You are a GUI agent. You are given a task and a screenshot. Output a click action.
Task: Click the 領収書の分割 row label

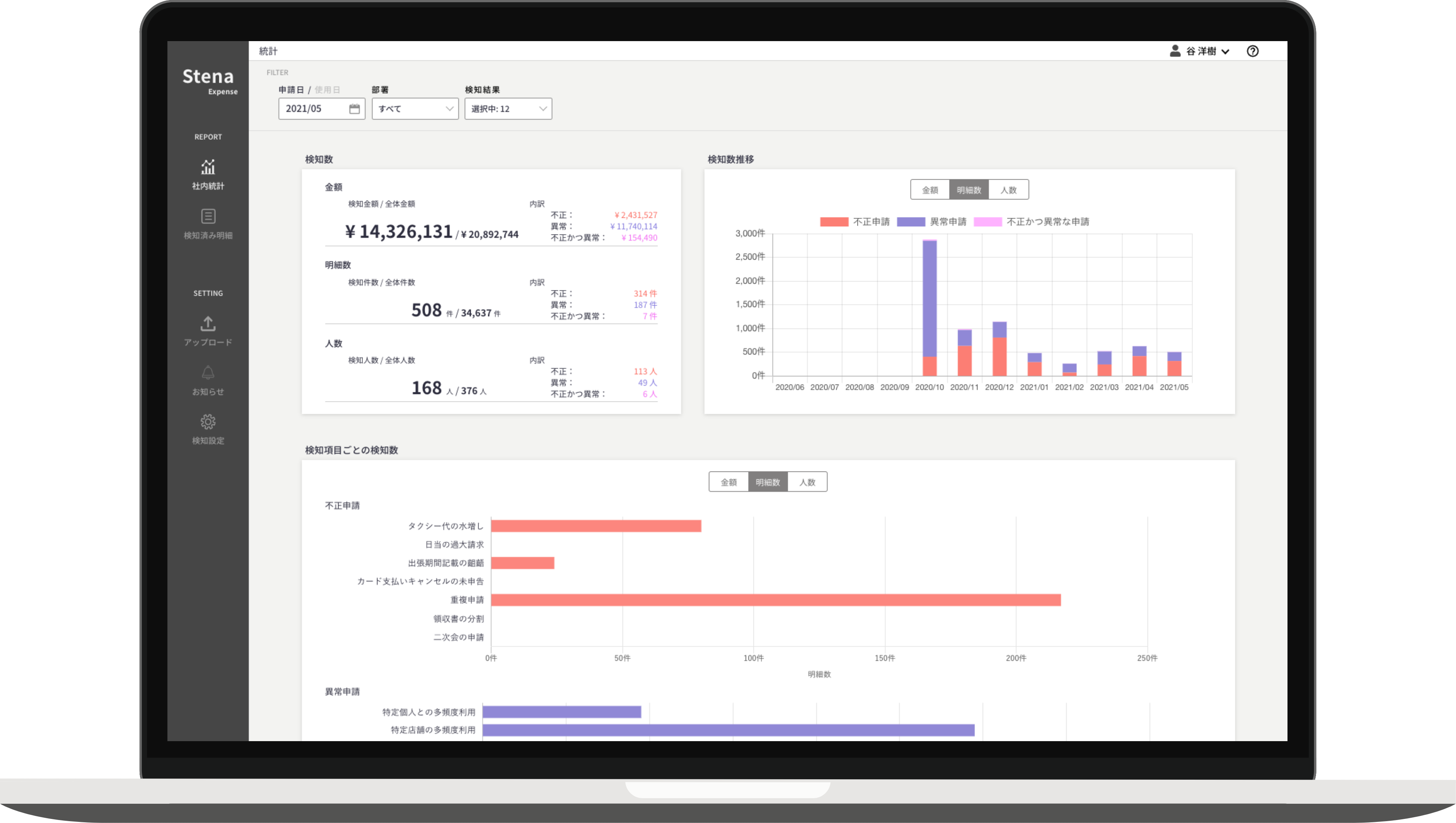pyautogui.click(x=459, y=619)
